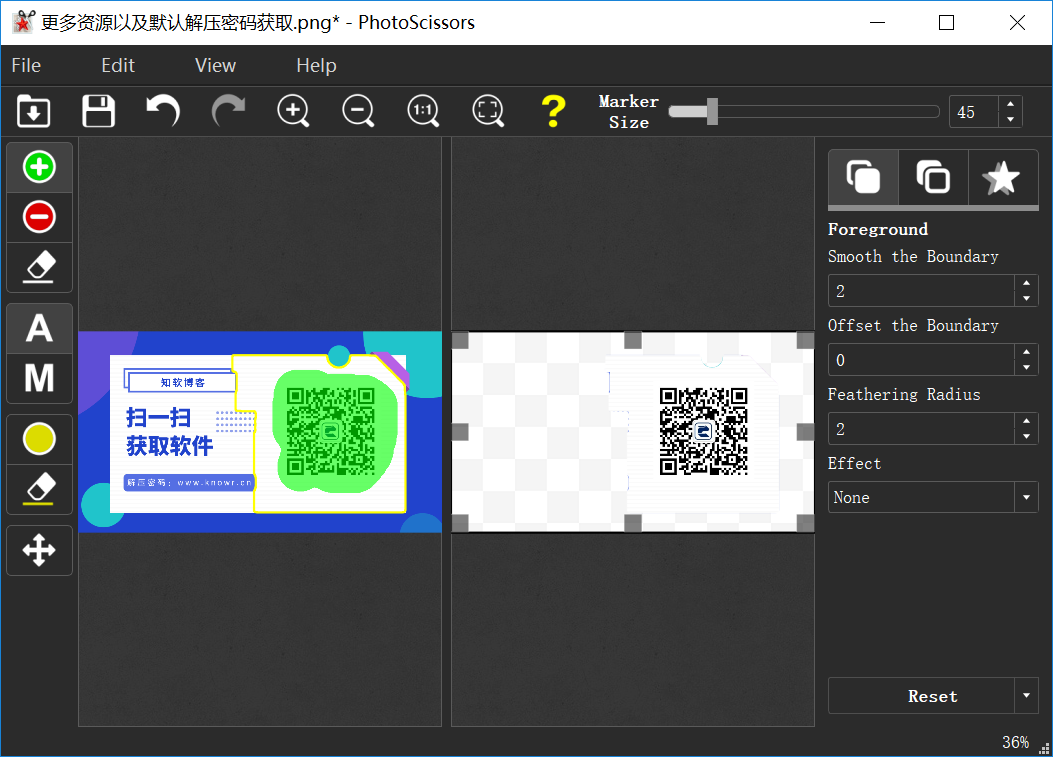Image resolution: width=1053 pixels, height=757 pixels.
Task: Decrease Feathering Radius value
Action: pyautogui.click(x=1026, y=437)
